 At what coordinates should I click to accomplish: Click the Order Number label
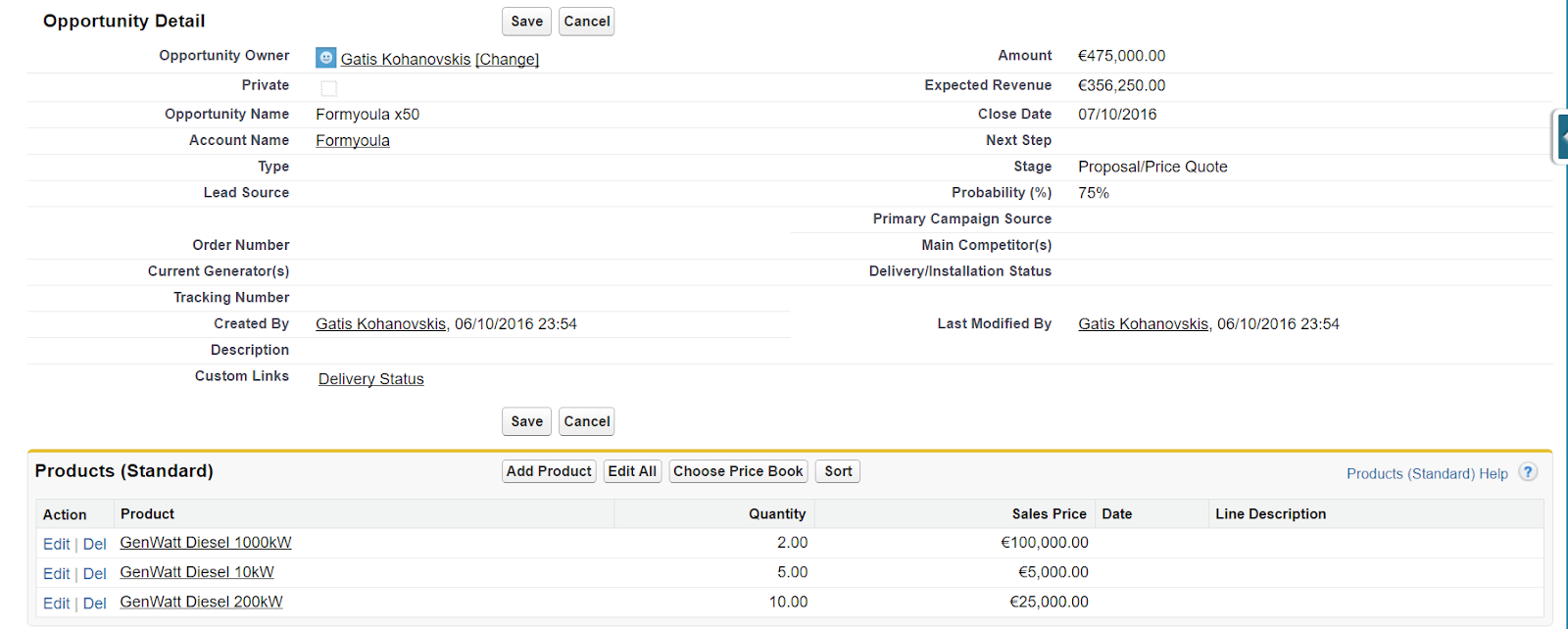(241, 246)
